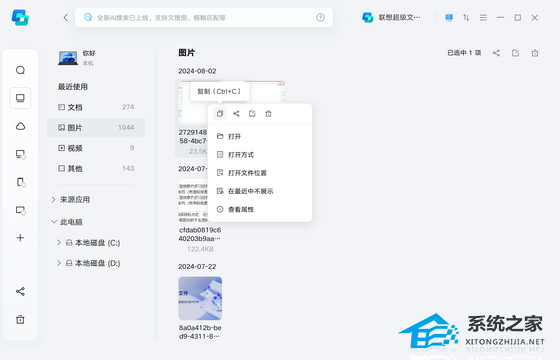Click the blue monitor device icon in the title bar
The width and height of the screenshot is (560, 360).
pos(449,18)
